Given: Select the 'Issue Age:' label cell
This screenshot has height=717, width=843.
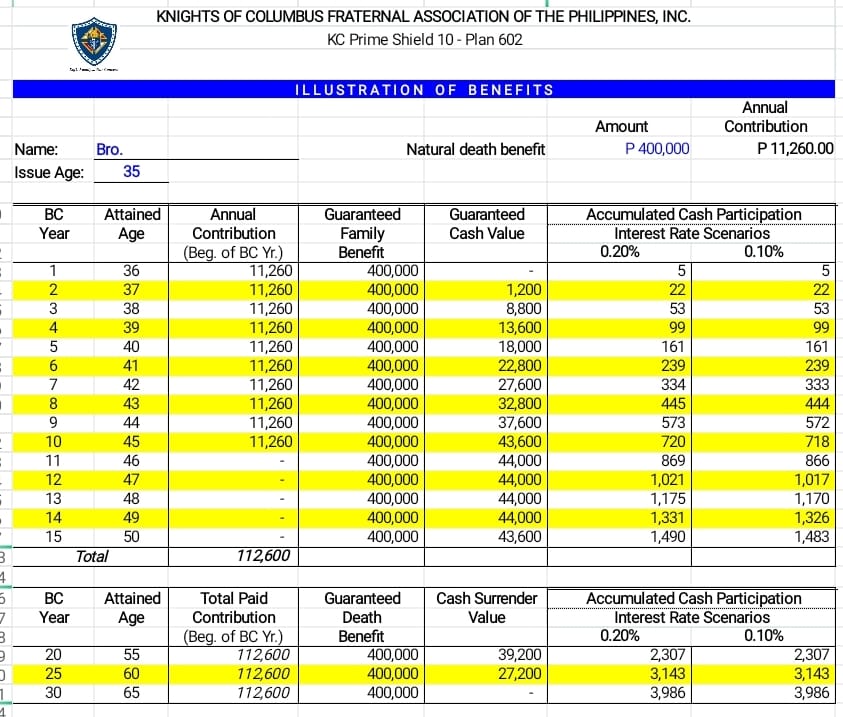Looking at the screenshot, I should (49, 173).
